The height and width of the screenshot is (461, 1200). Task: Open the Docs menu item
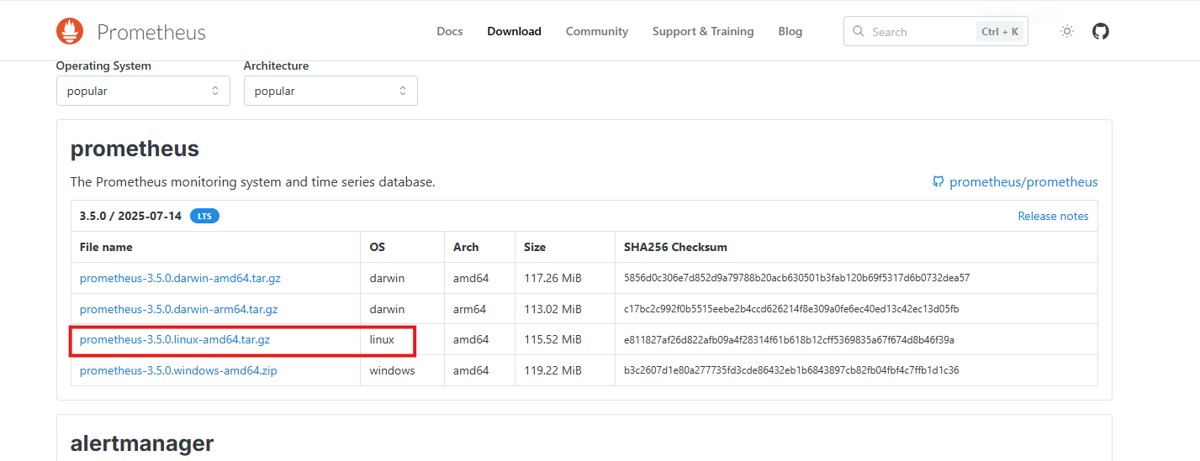449,32
